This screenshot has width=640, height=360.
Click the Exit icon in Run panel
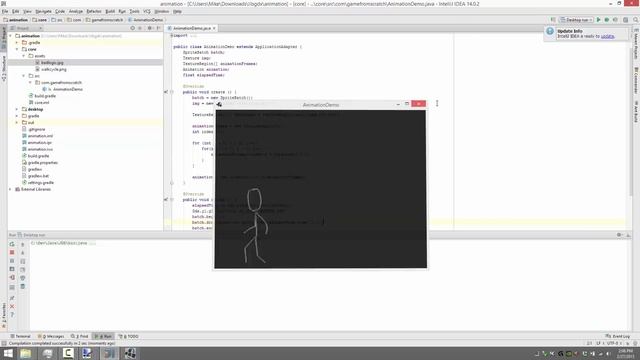pyautogui.click(x=12, y=278)
